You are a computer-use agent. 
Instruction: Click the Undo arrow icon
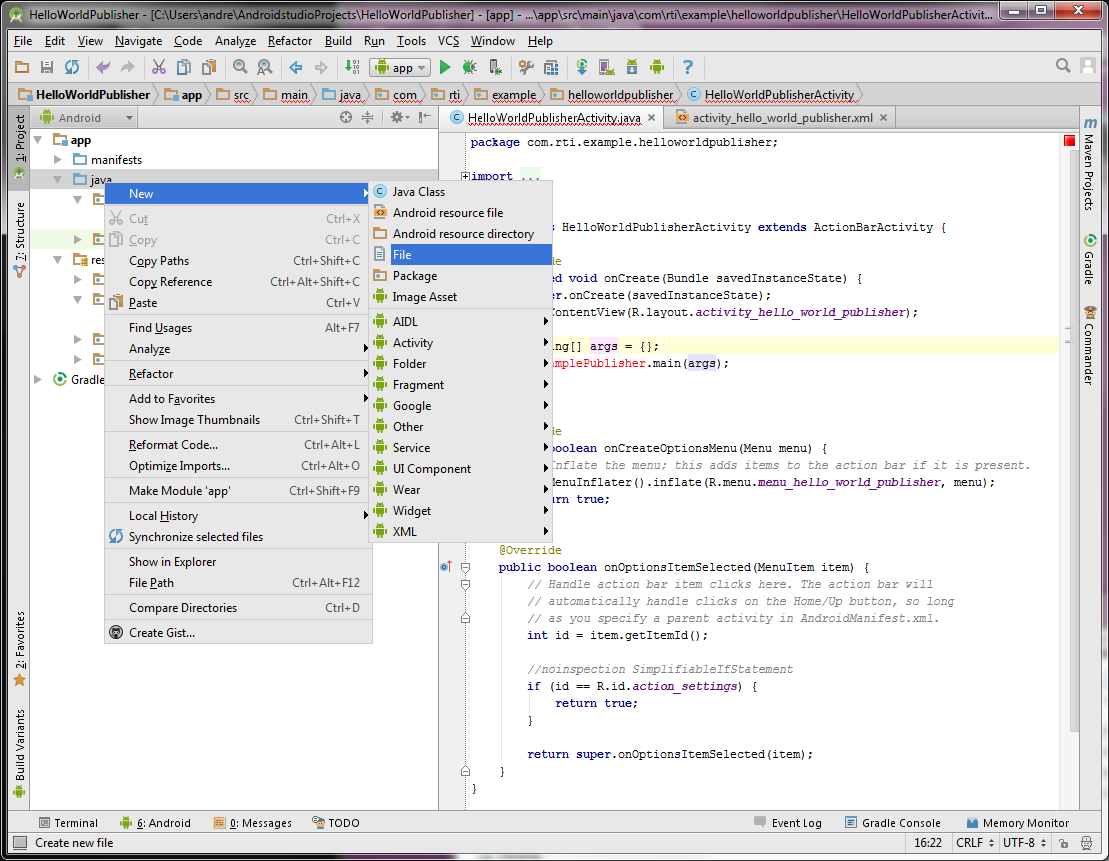(x=103, y=67)
